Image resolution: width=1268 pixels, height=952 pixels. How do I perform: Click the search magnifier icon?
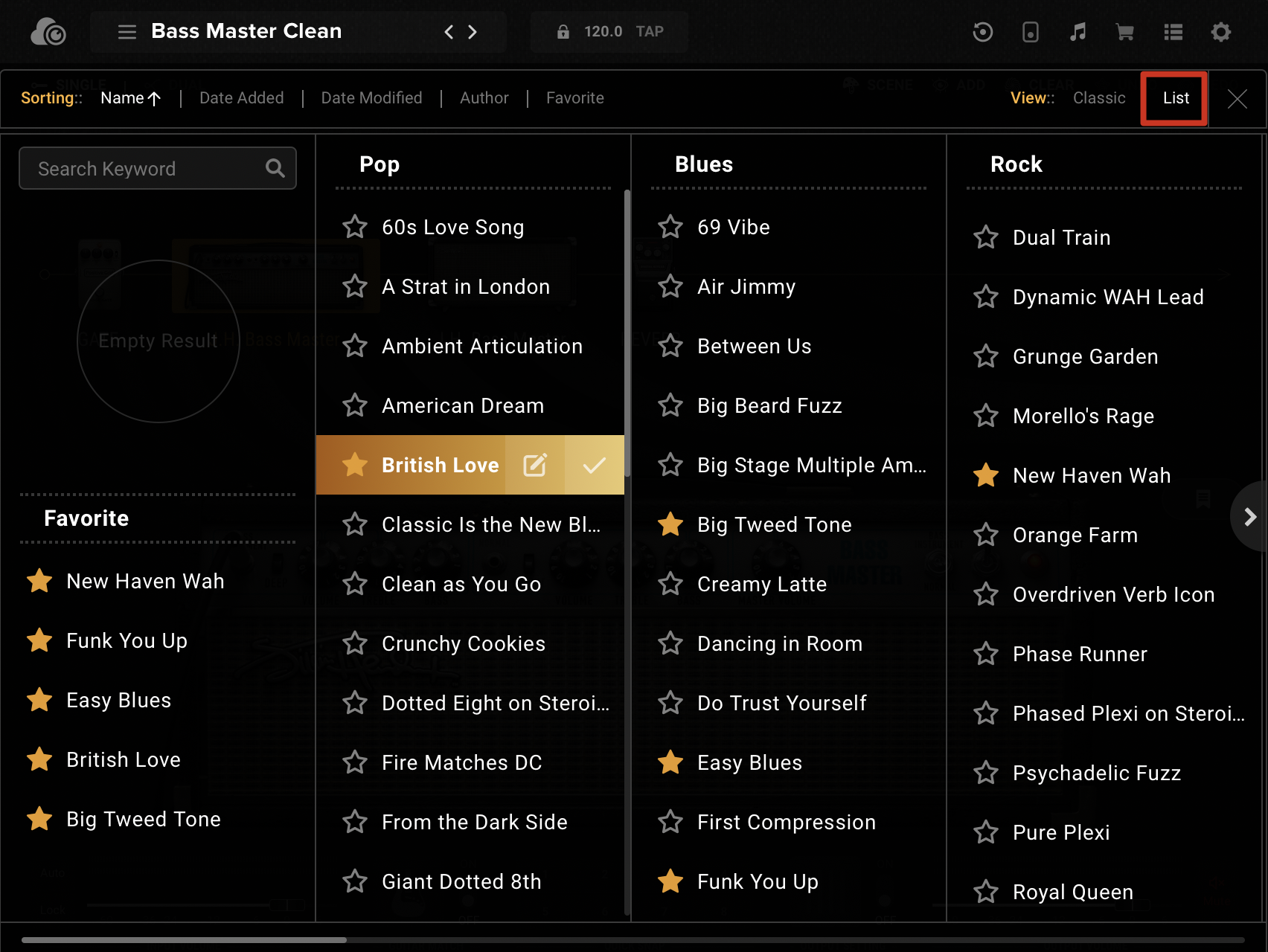[275, 169]
